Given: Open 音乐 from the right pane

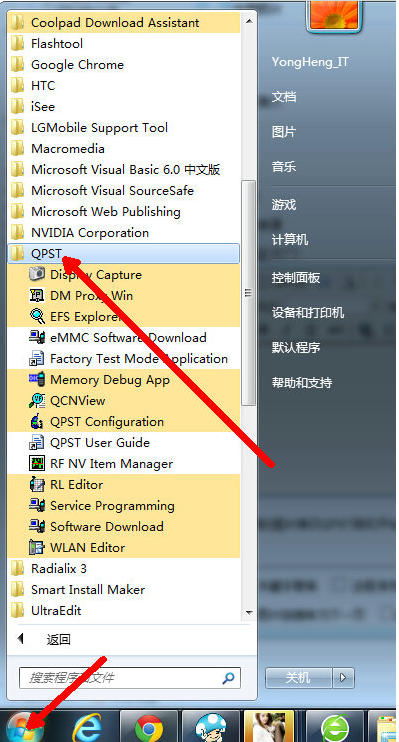Looking at the screenshot, I should (284, 167).
